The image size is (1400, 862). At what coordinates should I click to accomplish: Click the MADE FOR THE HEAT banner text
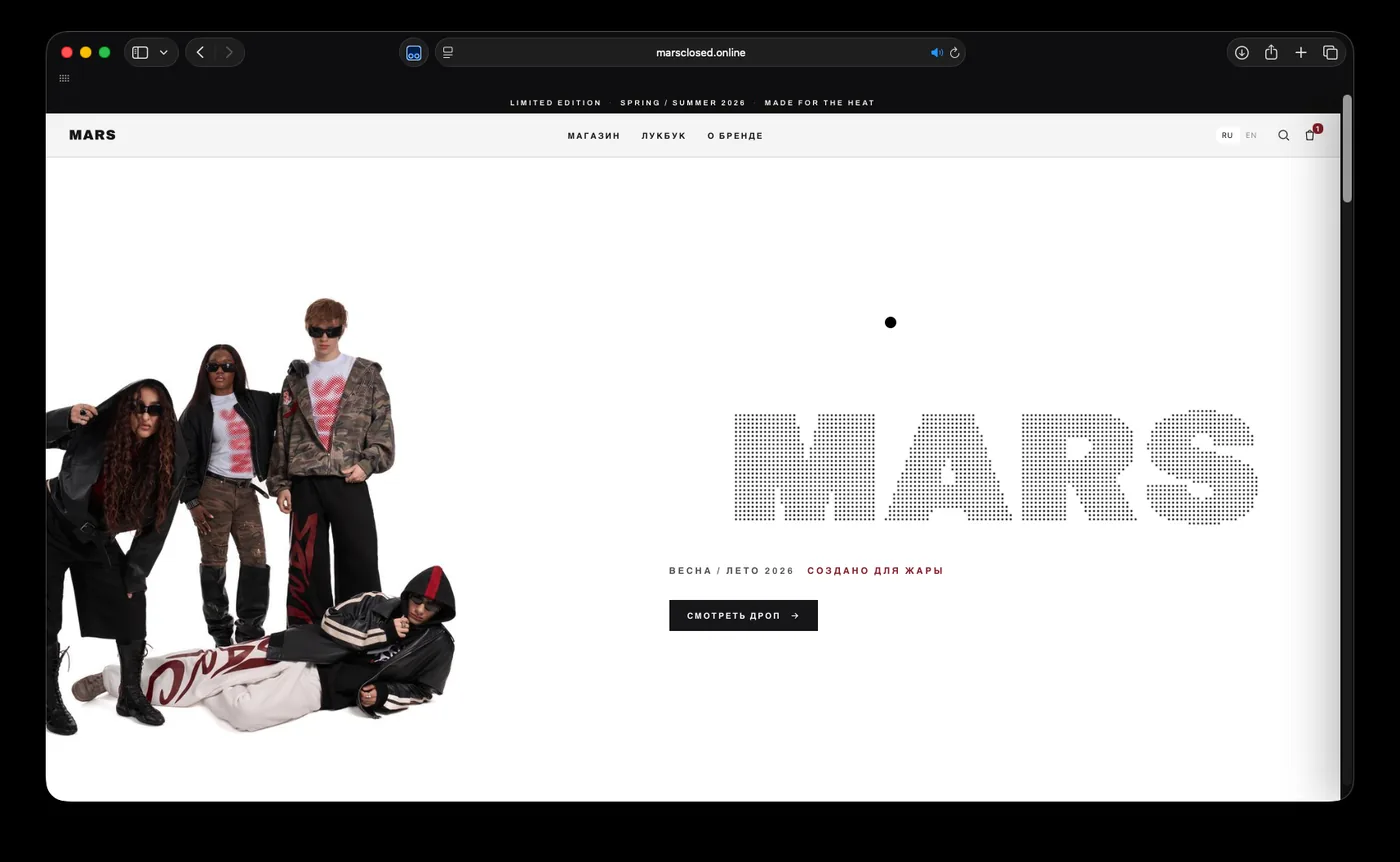tap(819, 103)
